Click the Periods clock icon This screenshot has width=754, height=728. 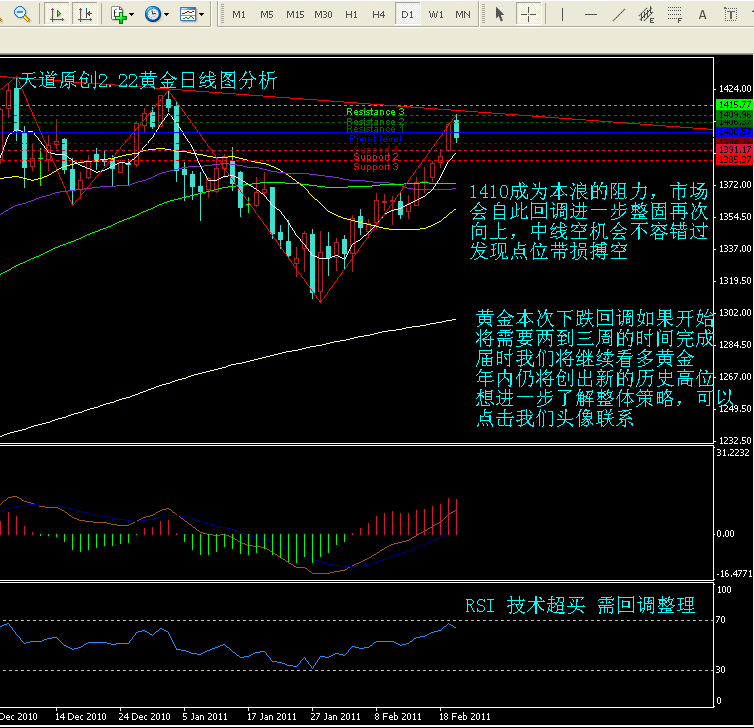(153, 14)
